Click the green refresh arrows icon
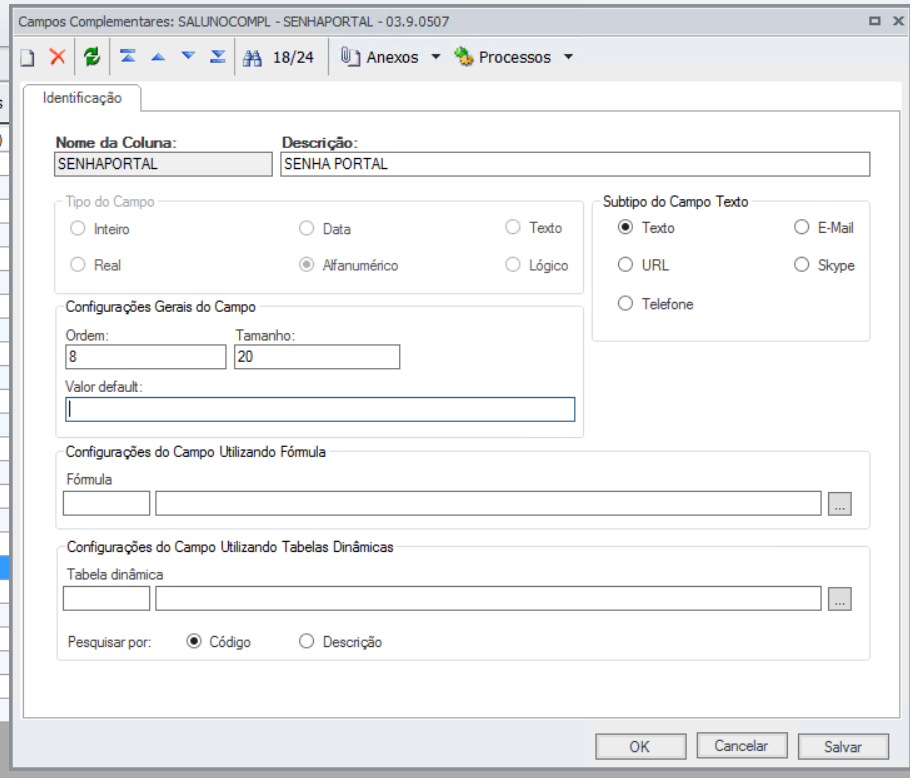Viewport: 910px width, 778px height. 92,57
